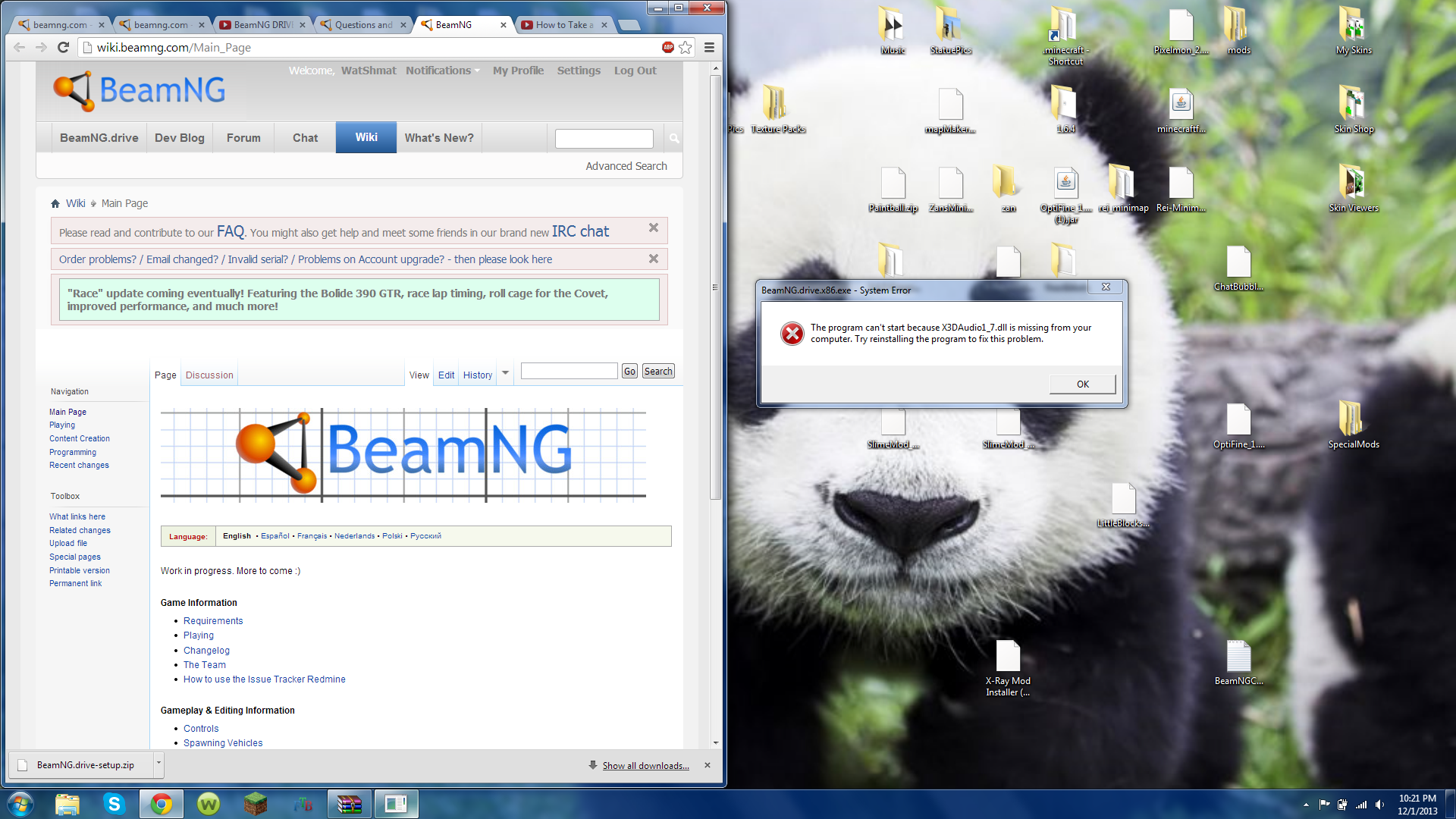
Task: Open Windows Start menu orb
Action: click(20, 804)
